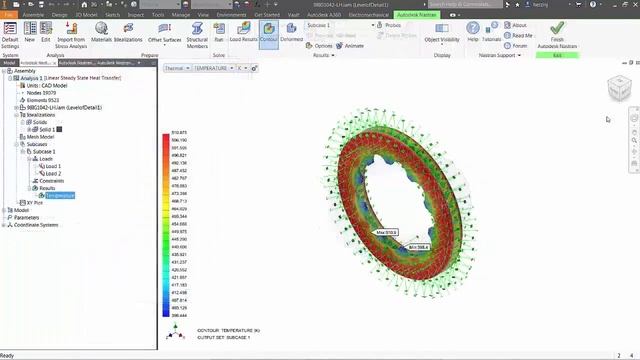Click the Animate button
The height and width of the screenshot is (360, 640).
(x=350, y=46)
